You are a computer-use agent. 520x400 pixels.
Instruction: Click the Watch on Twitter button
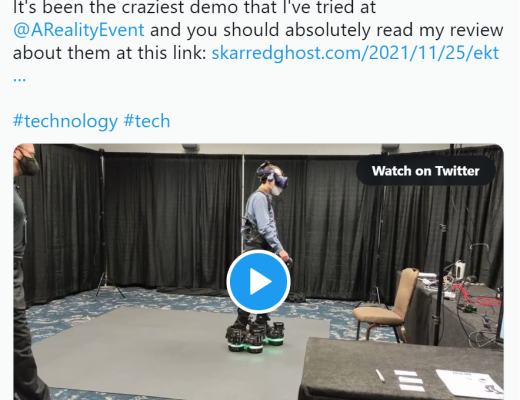coord(426,171)
